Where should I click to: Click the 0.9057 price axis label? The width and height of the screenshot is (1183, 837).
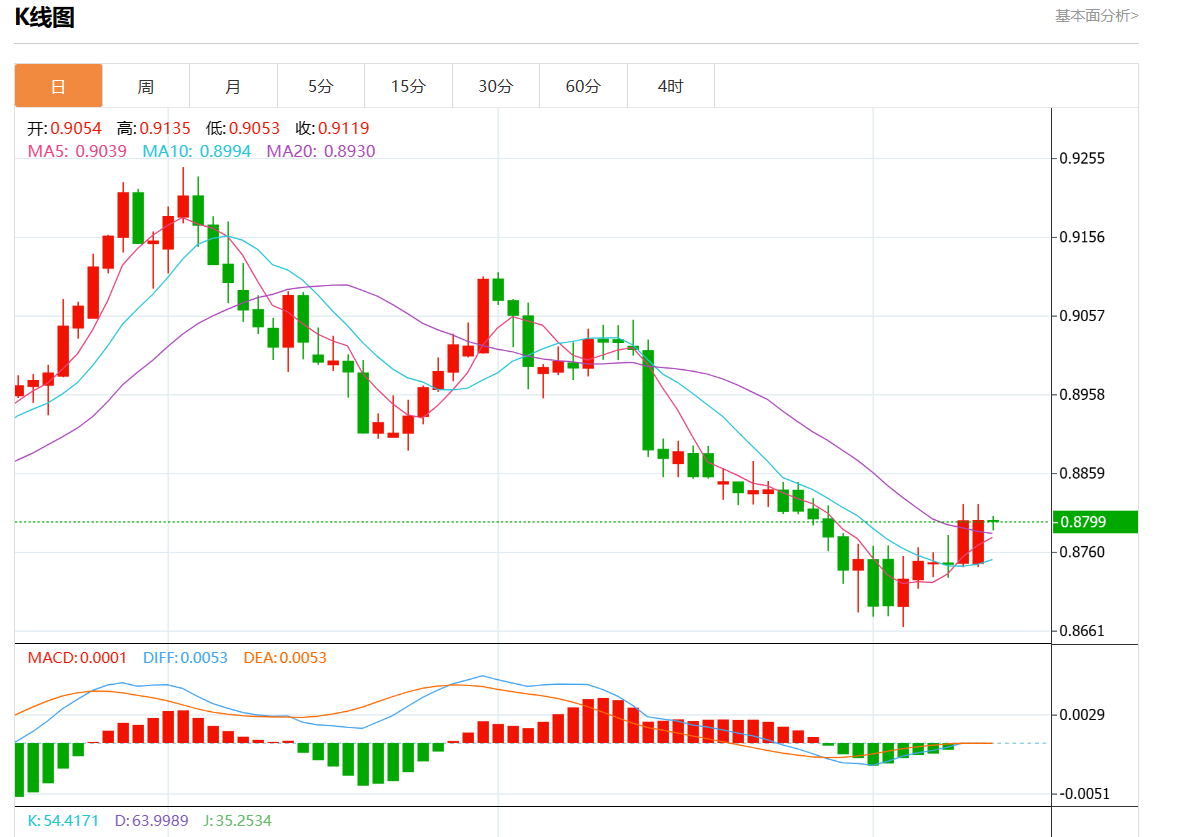click(x=1082, y=315)
